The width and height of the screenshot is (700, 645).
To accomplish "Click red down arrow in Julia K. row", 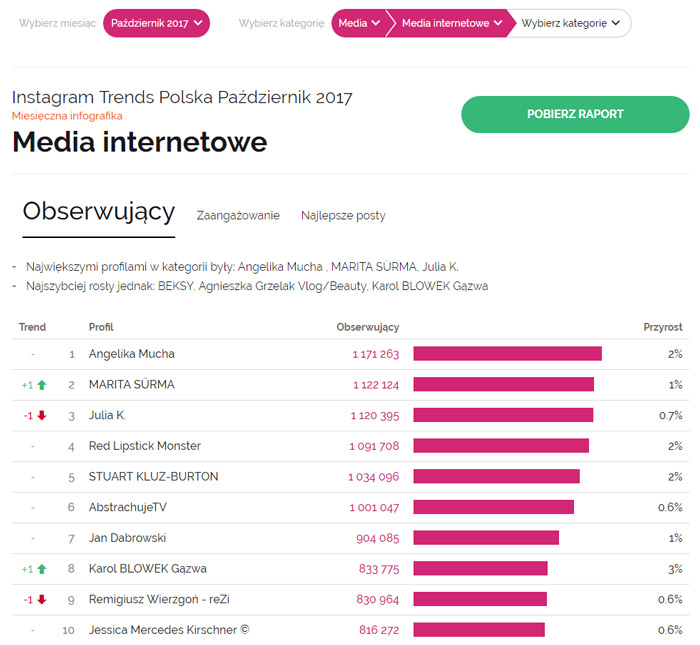I will point(42,416).
